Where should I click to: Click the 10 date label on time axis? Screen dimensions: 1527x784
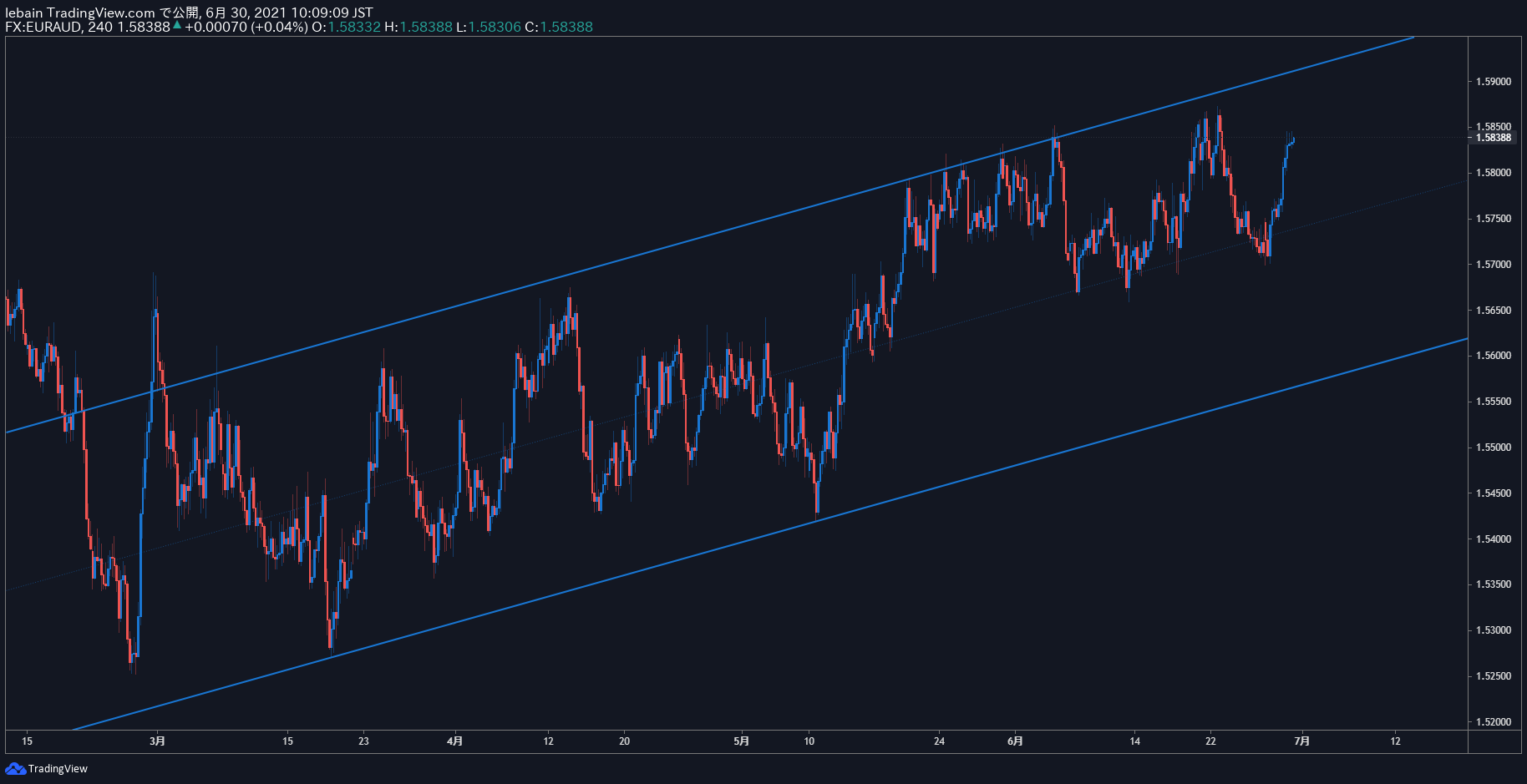809,741
